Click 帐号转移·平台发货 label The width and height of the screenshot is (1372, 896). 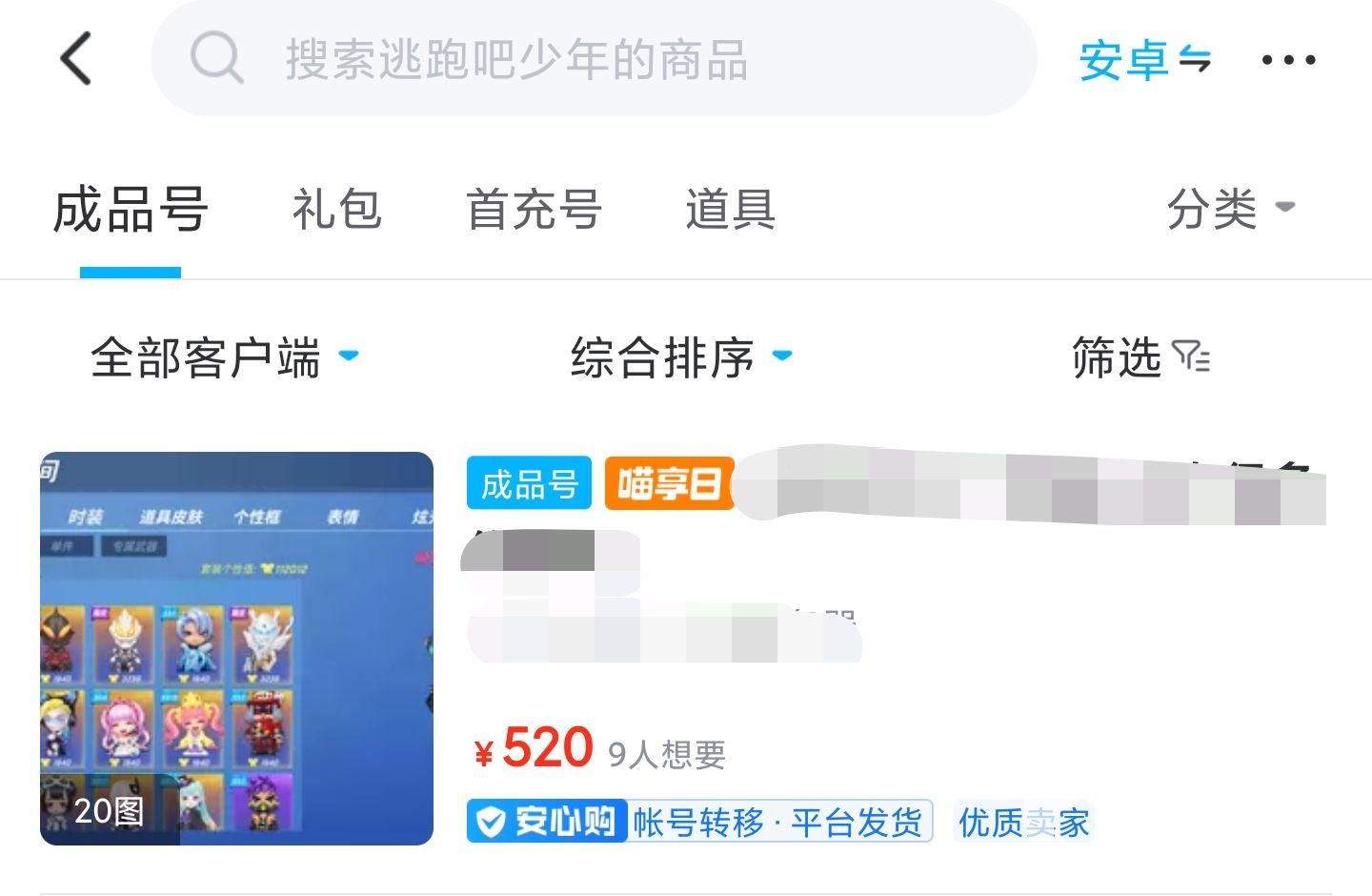click(x=778, y=822)
